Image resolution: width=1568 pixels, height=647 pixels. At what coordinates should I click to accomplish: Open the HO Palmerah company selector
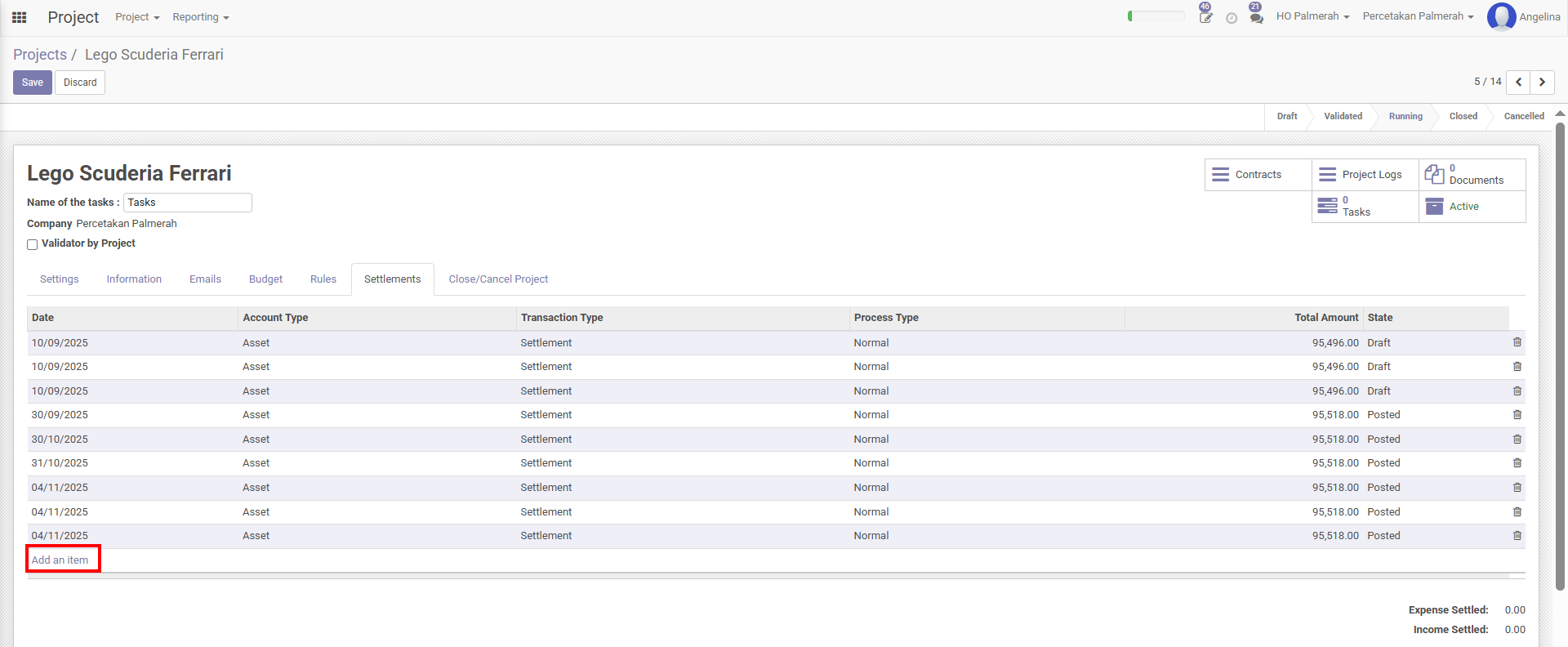1312,16
